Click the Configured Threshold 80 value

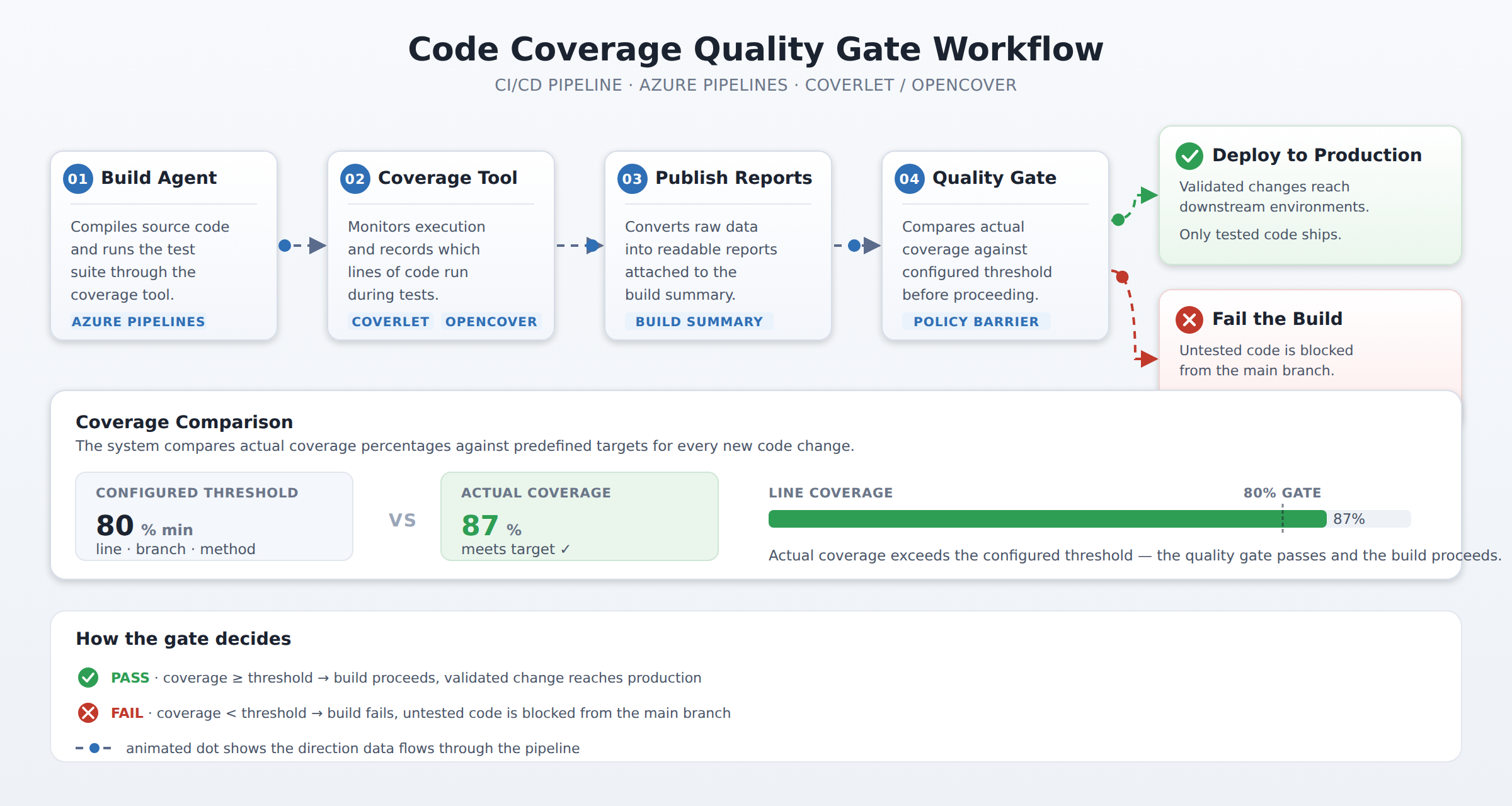click(115, 525)
